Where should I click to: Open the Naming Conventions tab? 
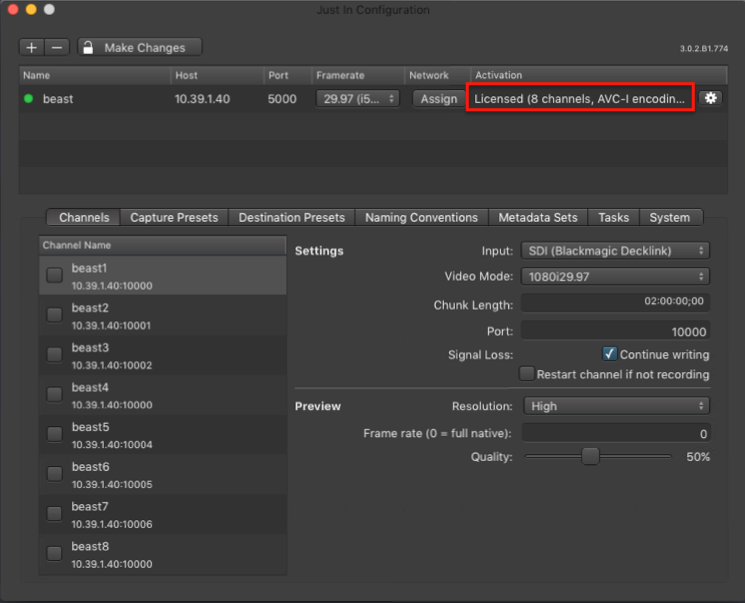coord(421,217)
